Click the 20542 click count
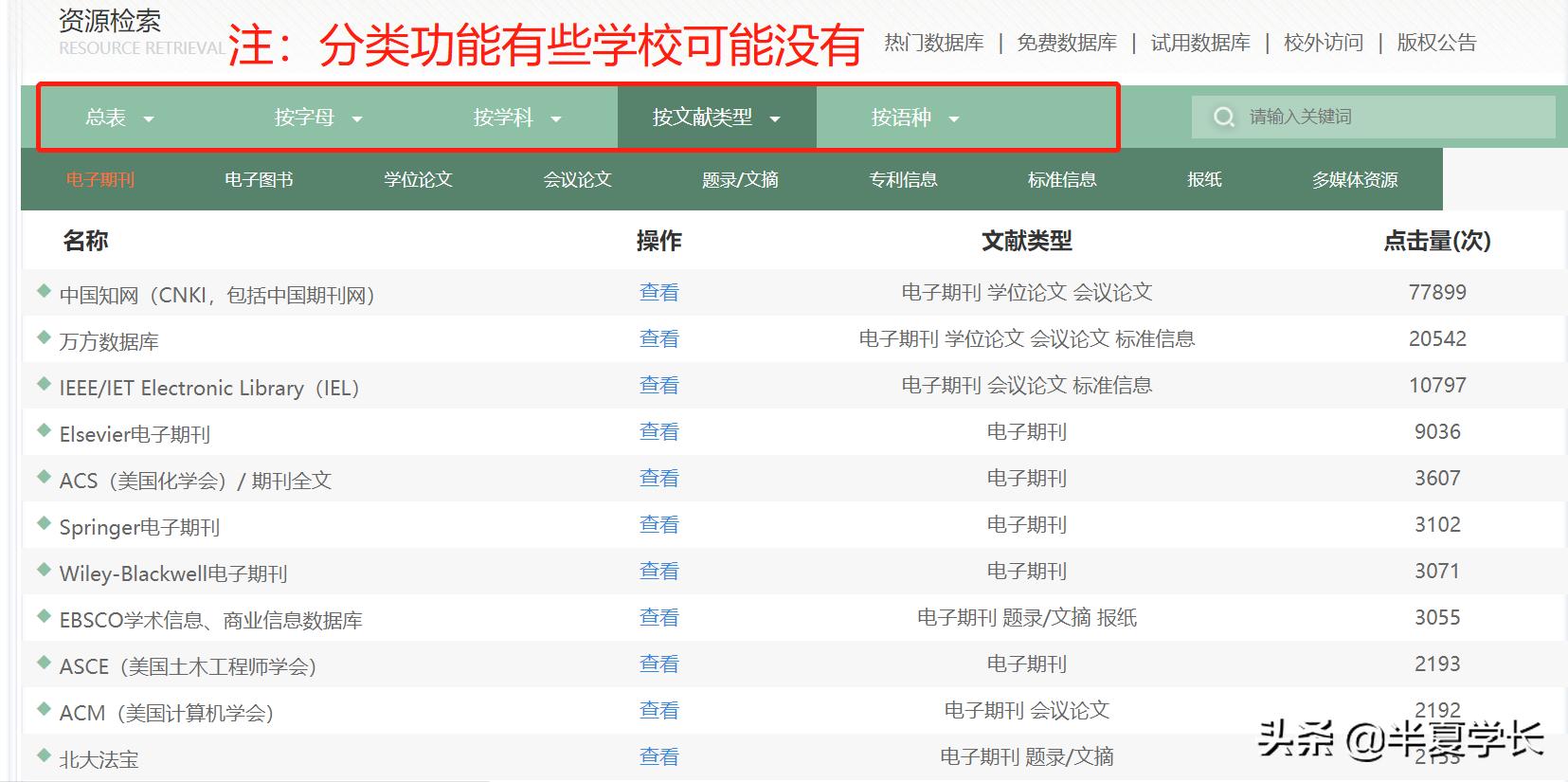The image size is (1568, 782). [x=1437, y=338]
